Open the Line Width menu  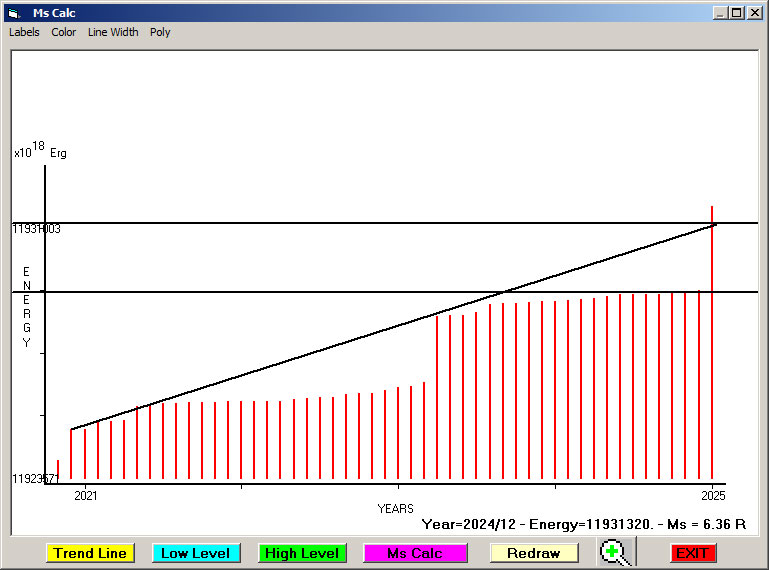point(113,32)
